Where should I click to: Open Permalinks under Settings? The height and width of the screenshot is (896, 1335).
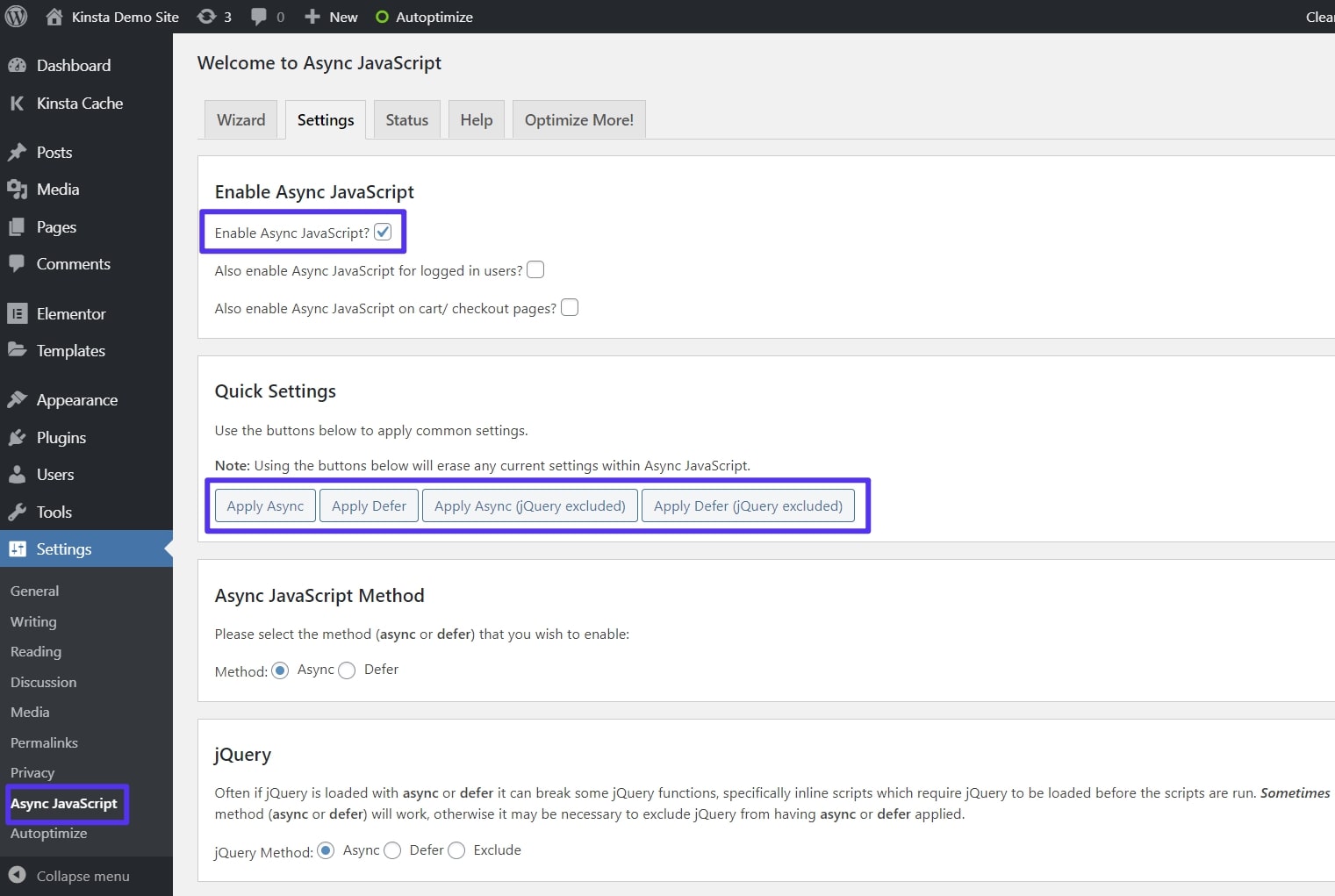coord(44,742)
